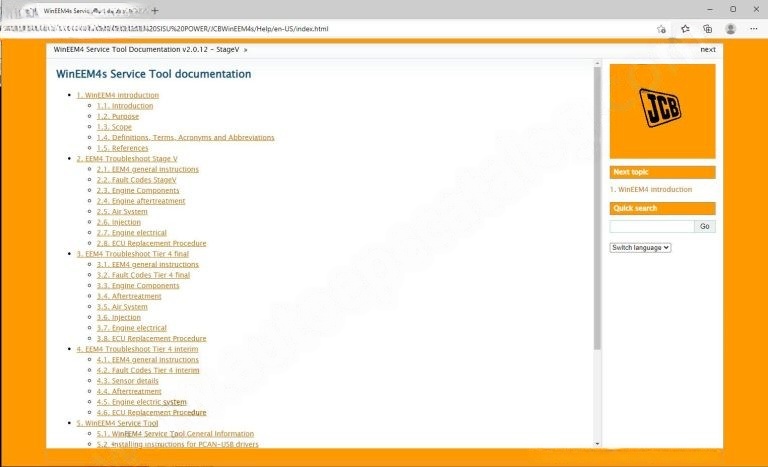
Task: Open 3.4. Aftertreatment
Action: tap(129, 296)
